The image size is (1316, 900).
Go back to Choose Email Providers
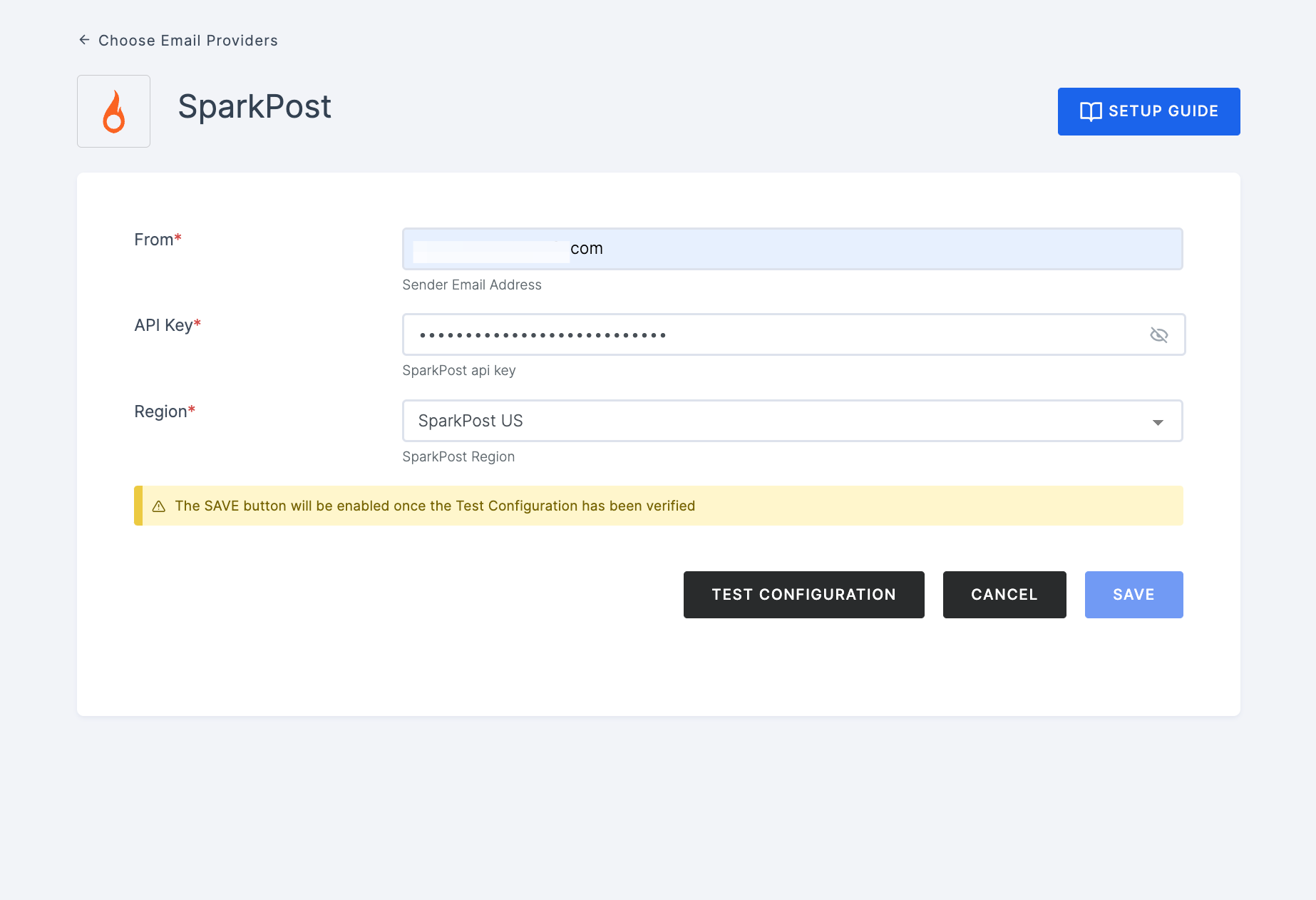click(x=188, y=41)
